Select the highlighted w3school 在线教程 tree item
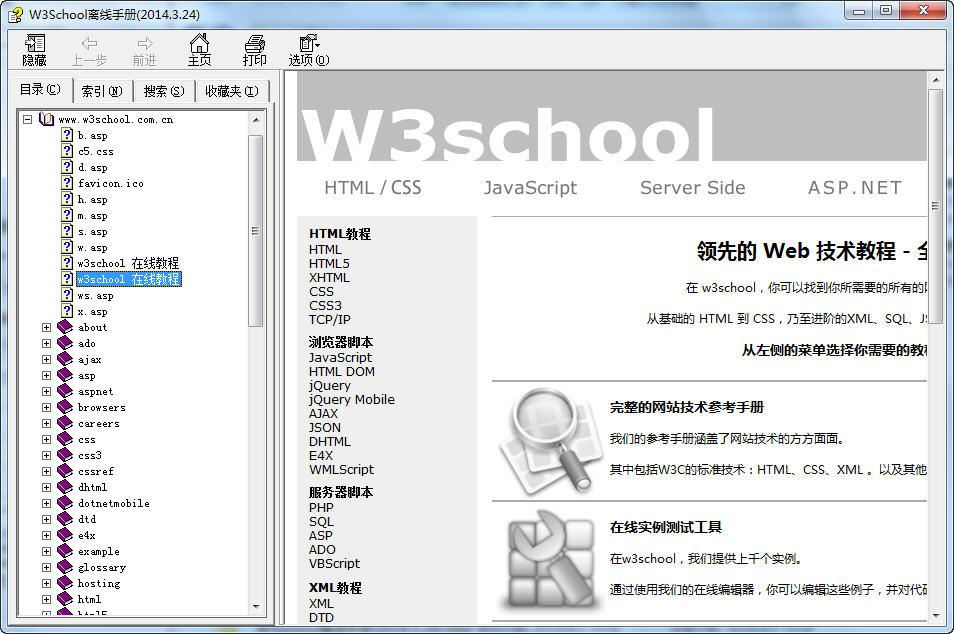Viewport: 954px width, 634px height. click(128, 279)
